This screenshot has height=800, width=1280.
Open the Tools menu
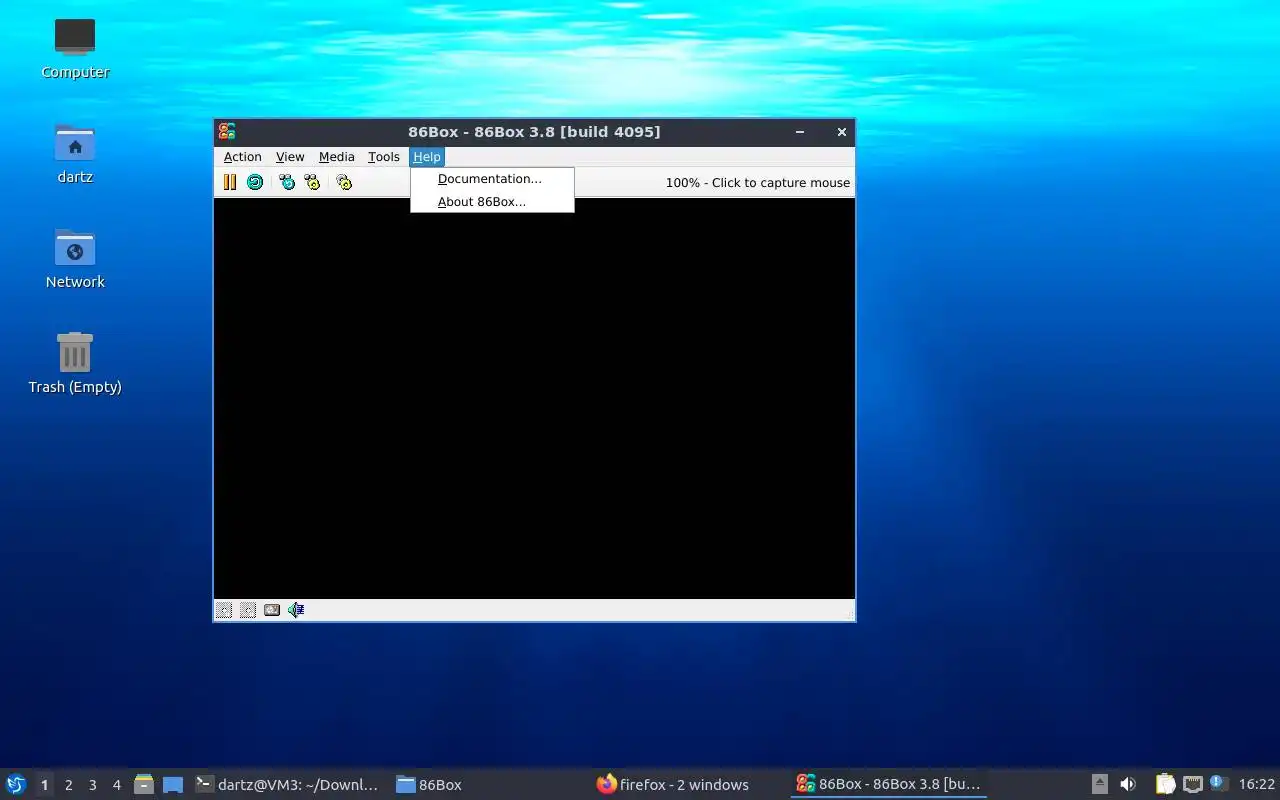click(384, 157)
